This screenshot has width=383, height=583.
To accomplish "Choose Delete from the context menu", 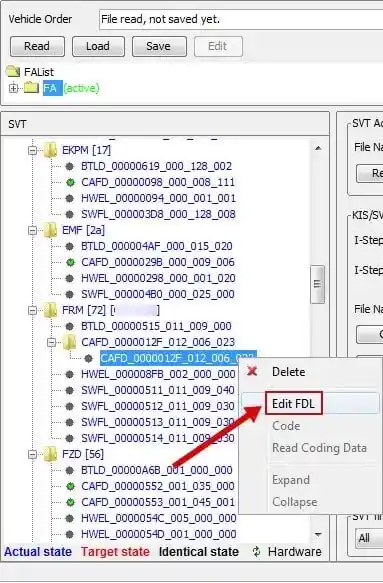I will click(x=289, y=372).
